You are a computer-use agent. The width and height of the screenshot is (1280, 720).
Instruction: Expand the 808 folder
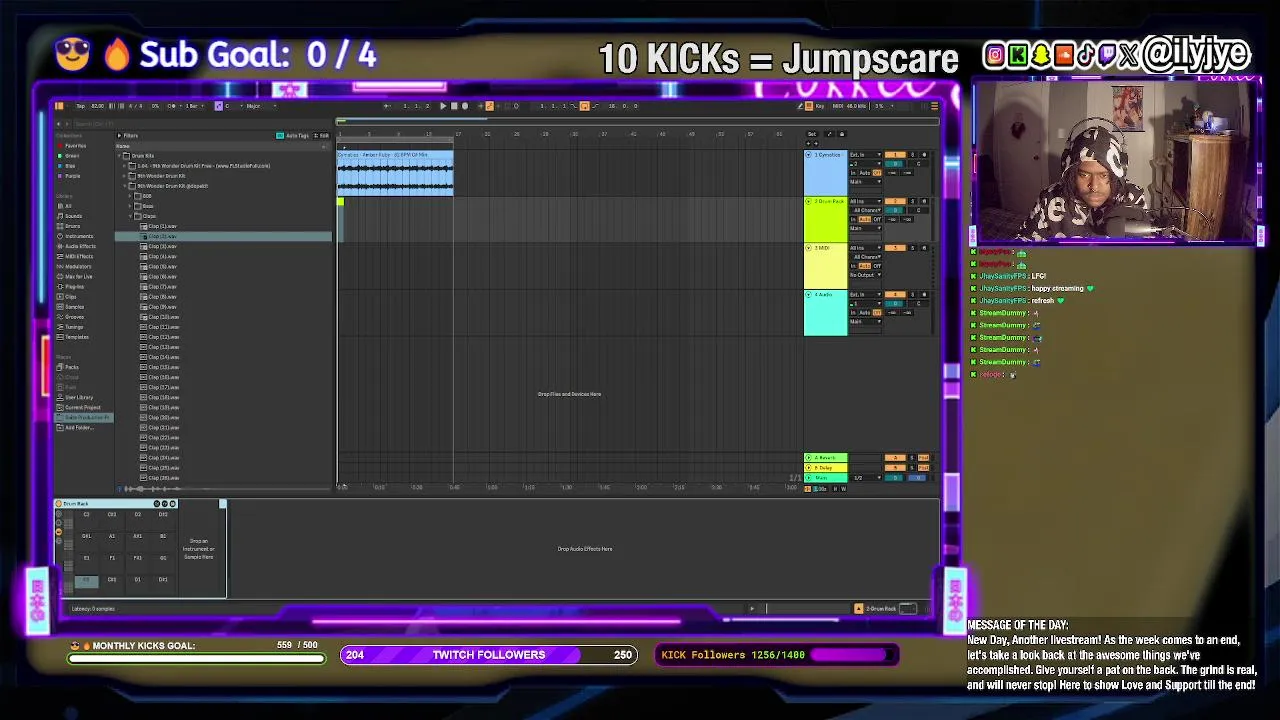pyautogui.click(x=130, y=196)
